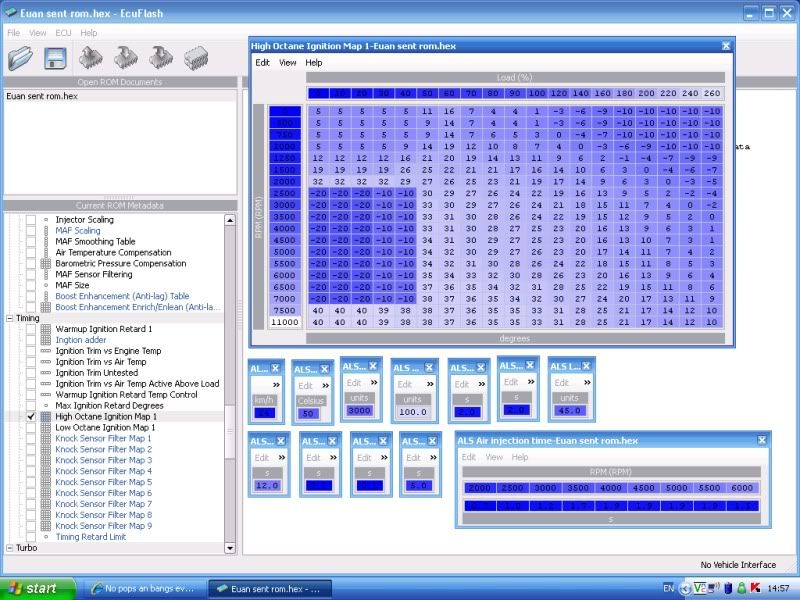
Task: Enable the Timing Retard Limit checkbox
Action: (x=30, y=536)
